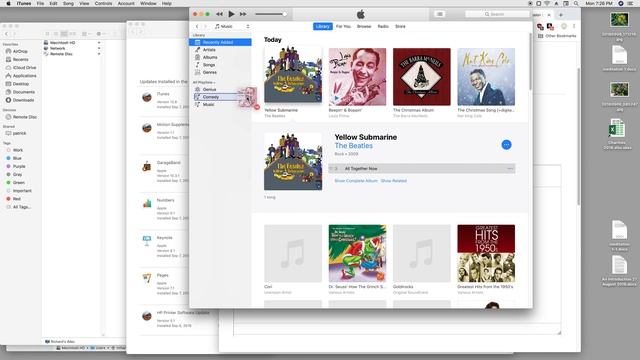
Task: Open All Tags in Finder sidebar
Action: tap(21, 207)
